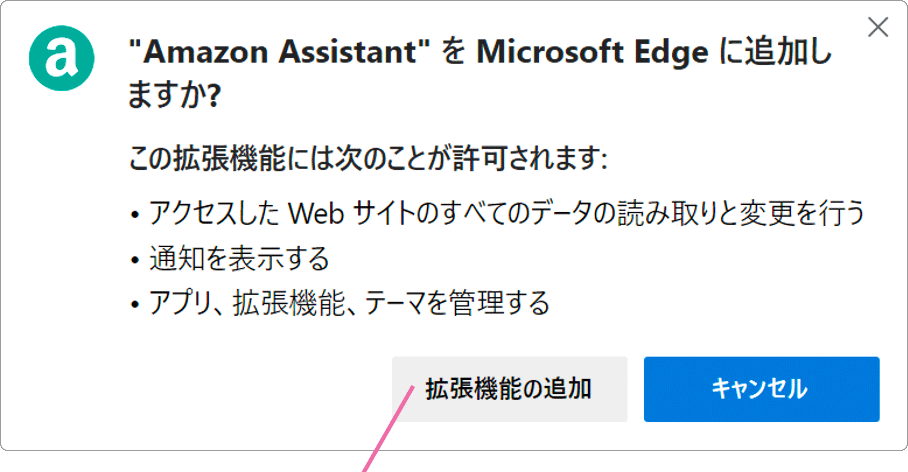
Task: Click the teal Amazon Assistant logo icon
Action: click(61, 58)
